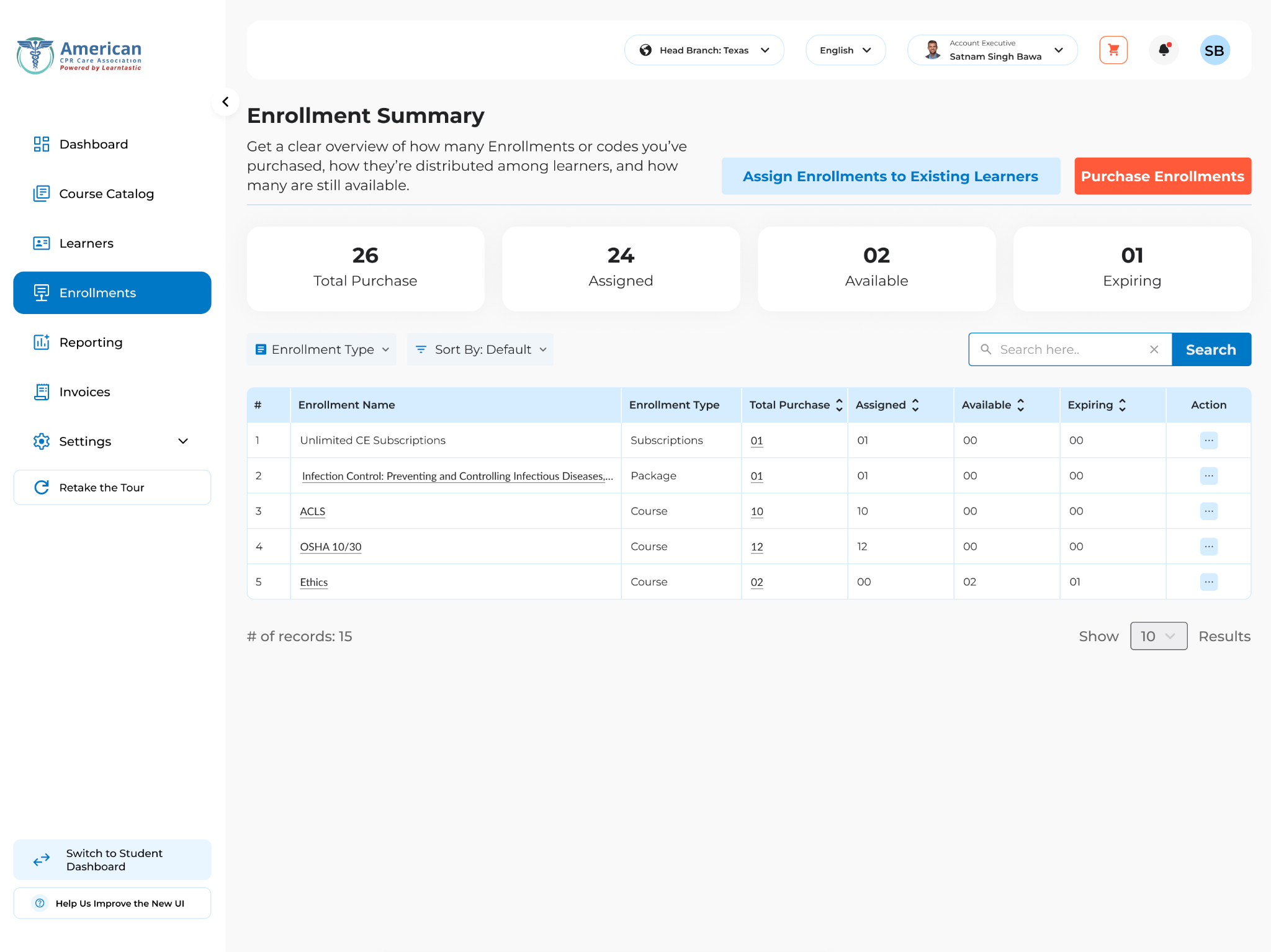Sort table by Total Purchase column
This screenshot has width=1271, height=952.
(x=839, y=405)
